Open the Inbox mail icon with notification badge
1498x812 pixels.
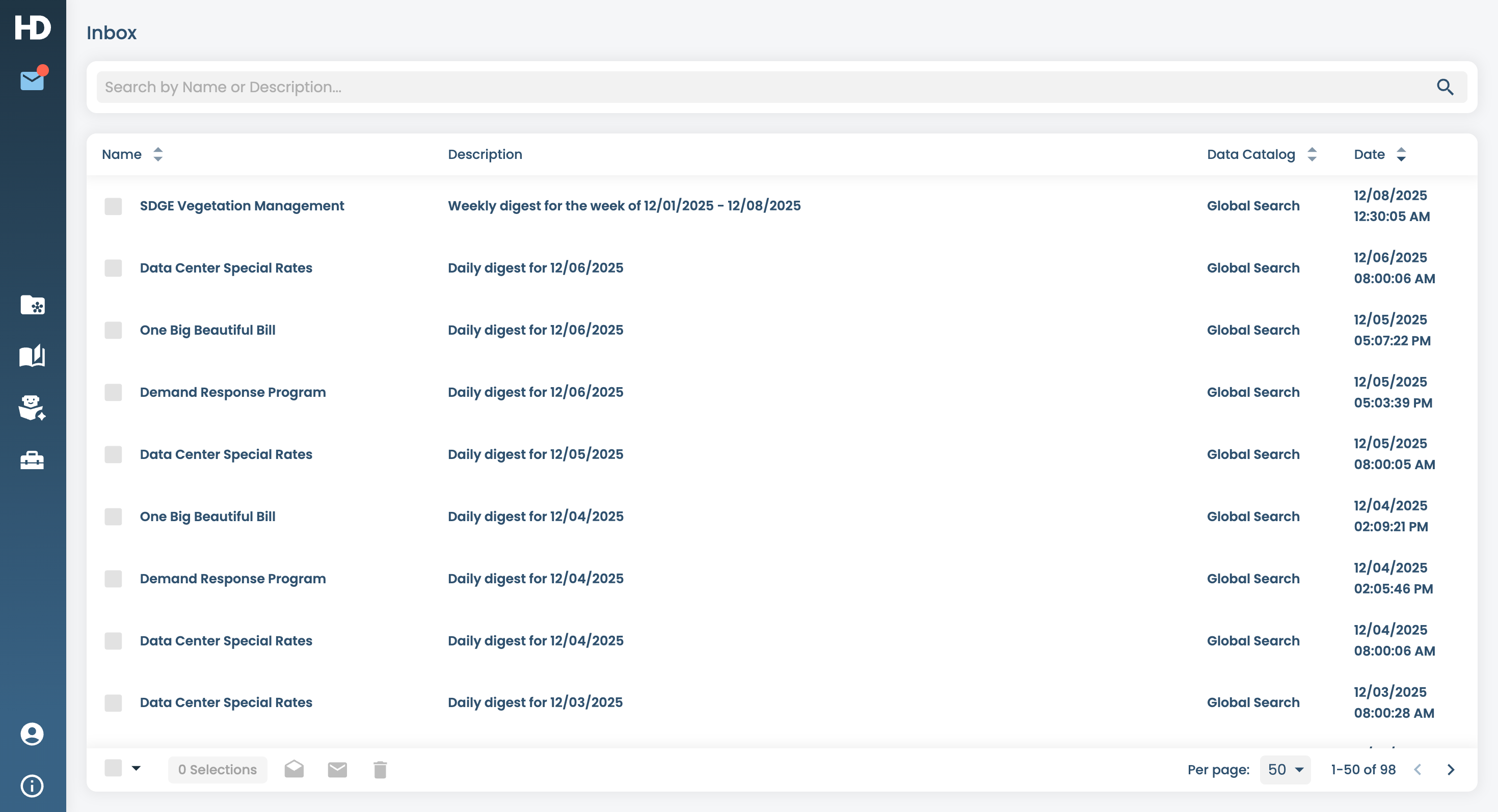32,80
